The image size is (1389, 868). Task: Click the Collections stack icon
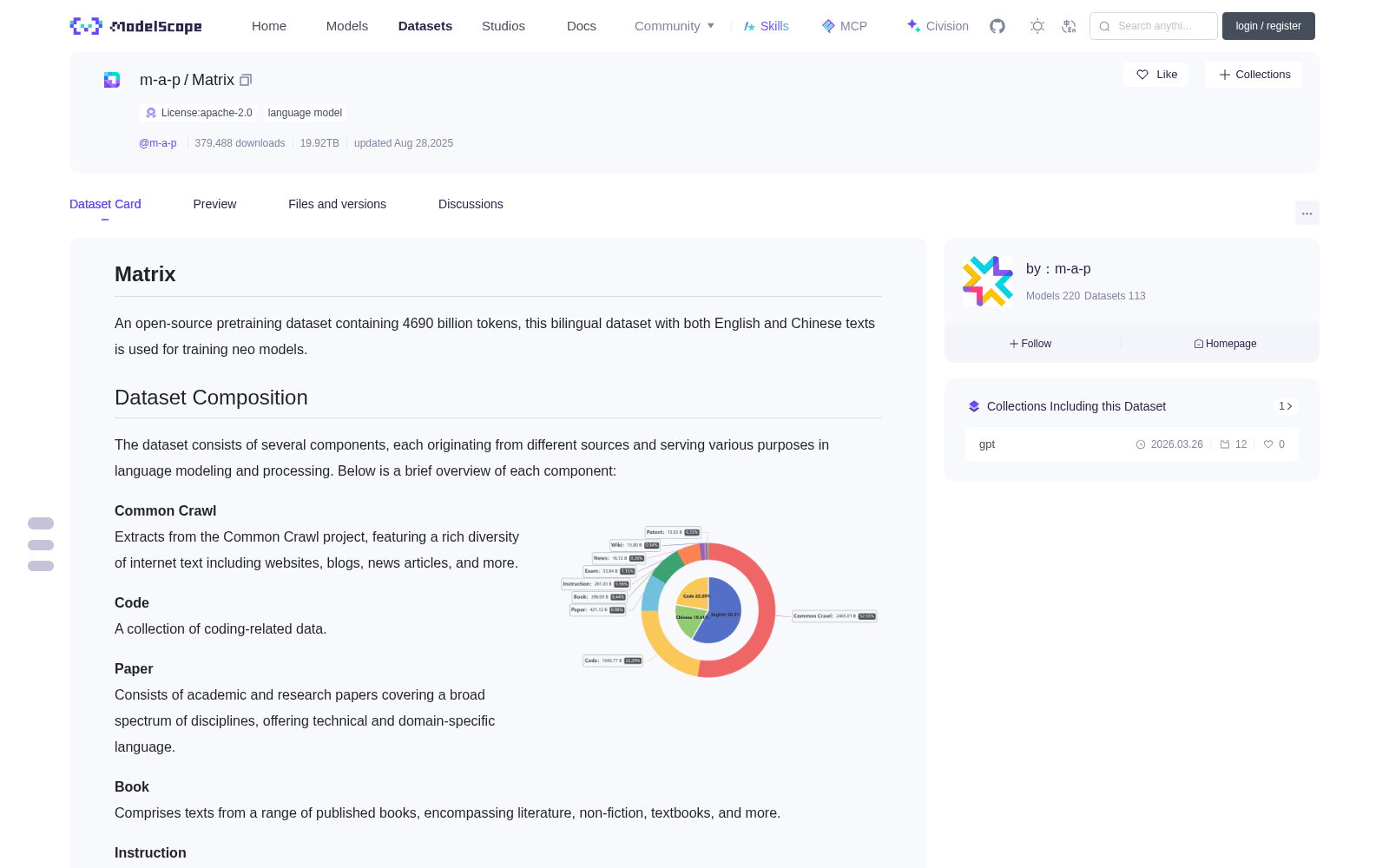click(x=974, y=406)
